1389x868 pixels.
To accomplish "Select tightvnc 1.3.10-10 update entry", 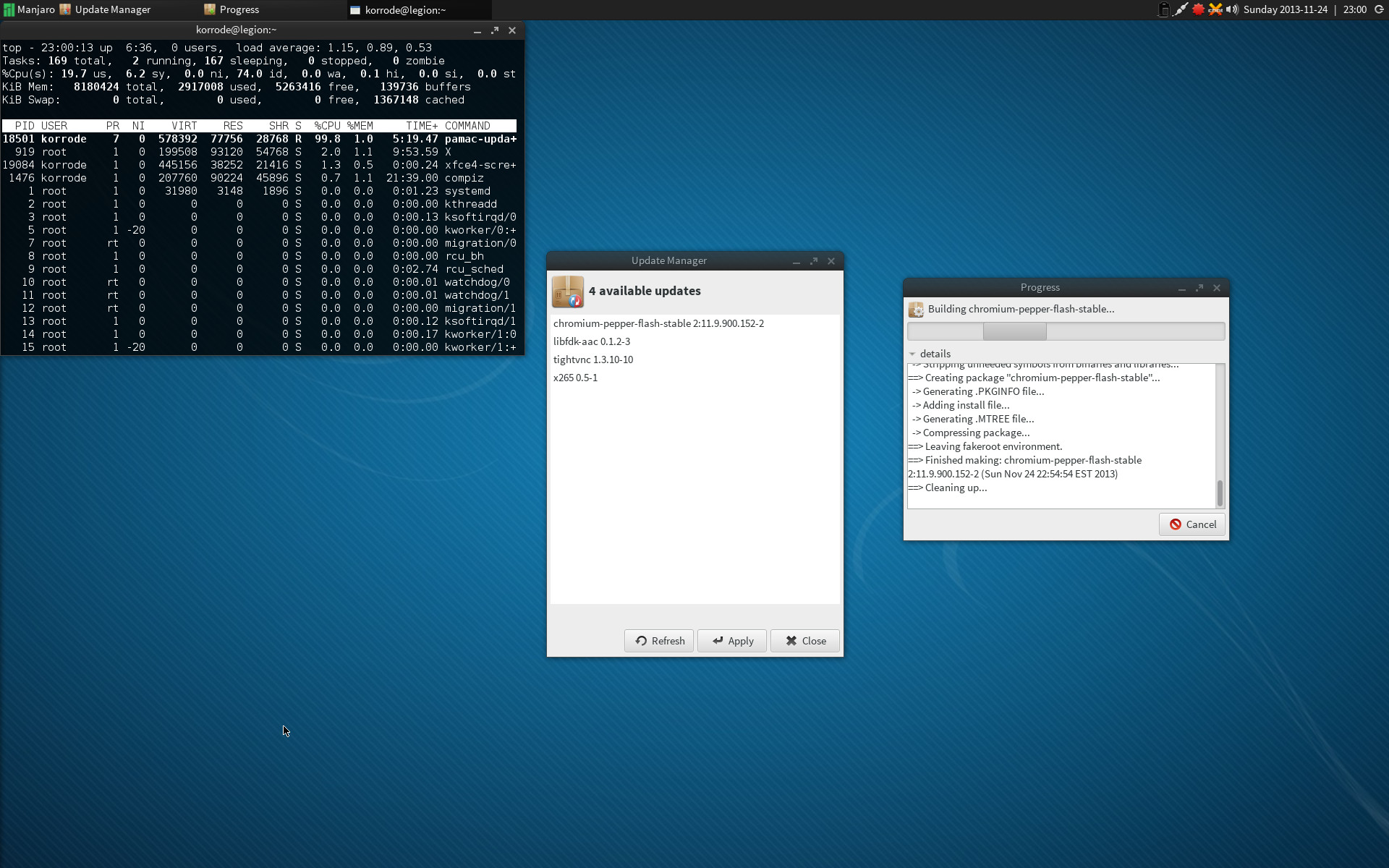I will 694,359.
